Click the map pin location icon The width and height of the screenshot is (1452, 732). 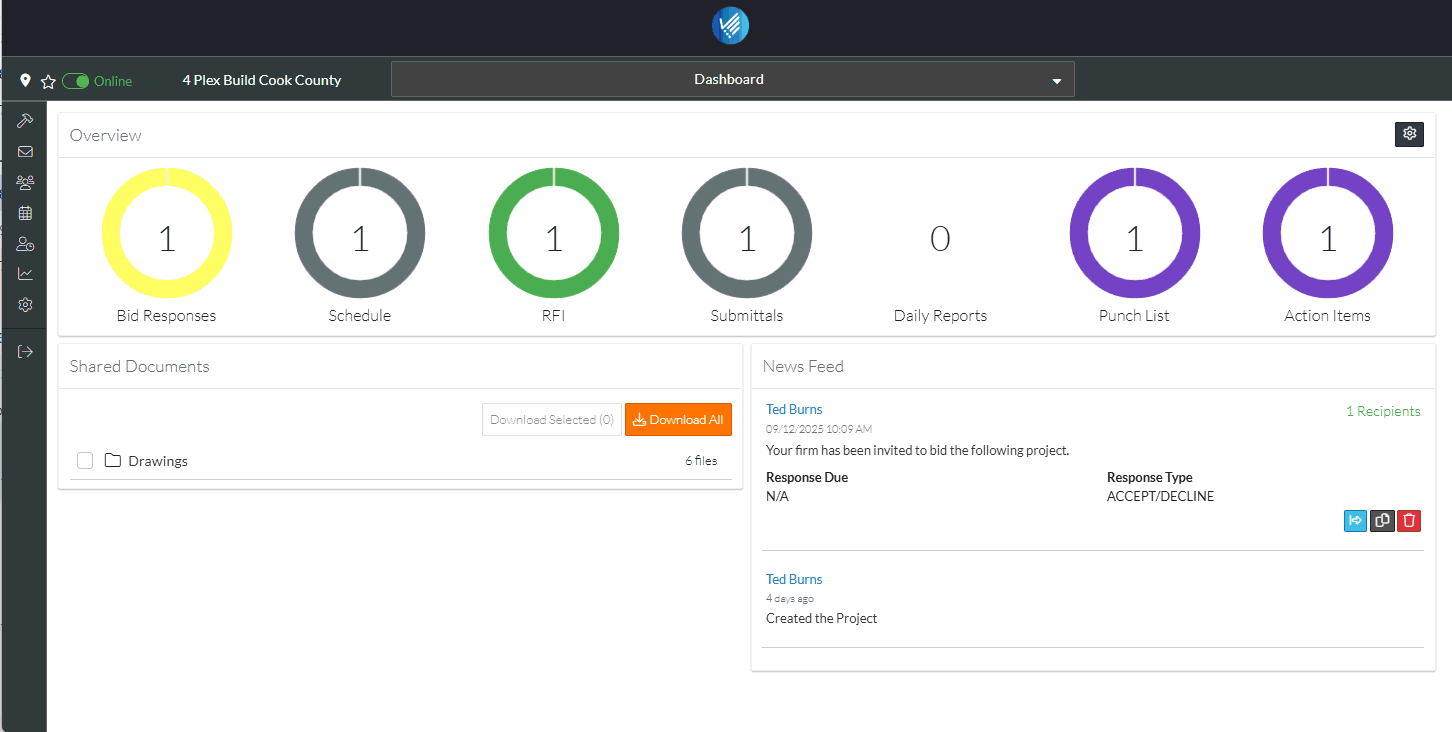[x=25, y=80]
